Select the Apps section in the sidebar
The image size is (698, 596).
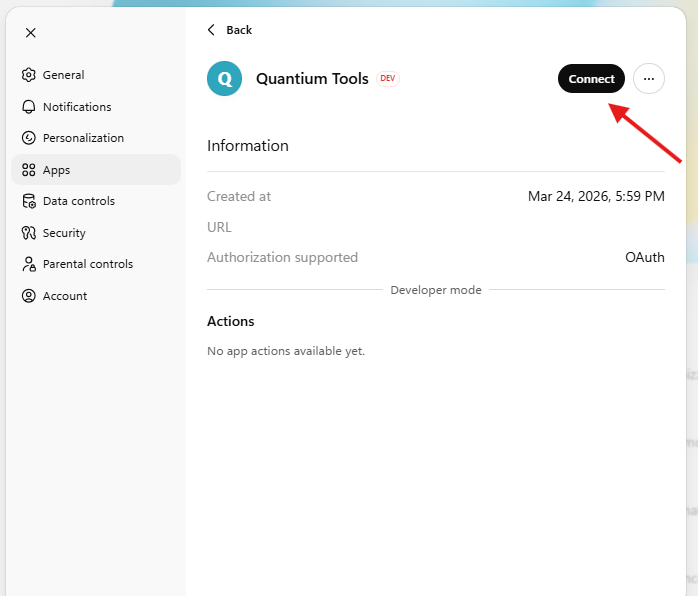[x=96, y=170]
